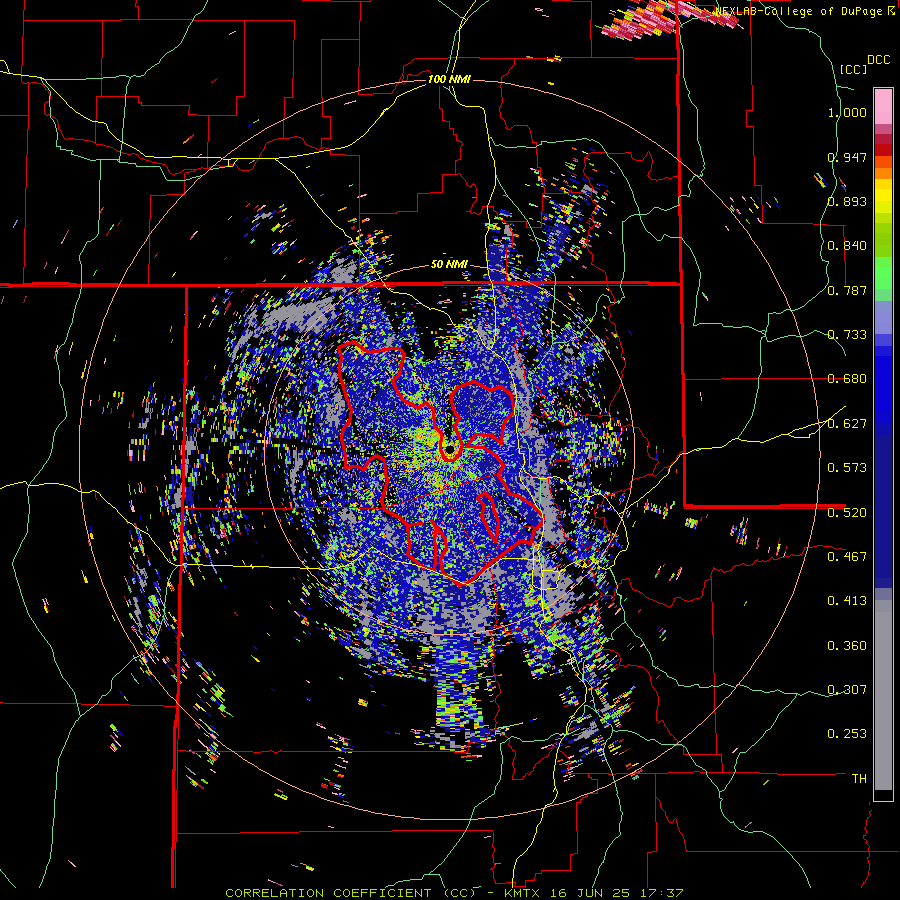The height and width of the screenshot is (900, 900).
Task: Click the black radar site dot at center
Action: click(449, 450)
